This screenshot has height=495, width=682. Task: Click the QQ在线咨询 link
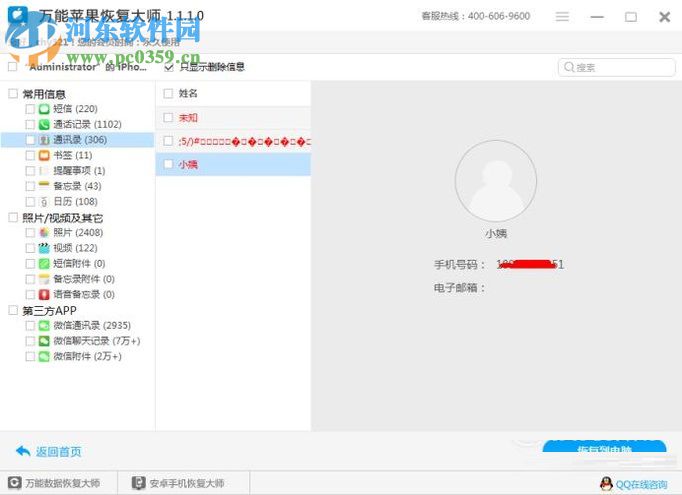click(642, 484)
